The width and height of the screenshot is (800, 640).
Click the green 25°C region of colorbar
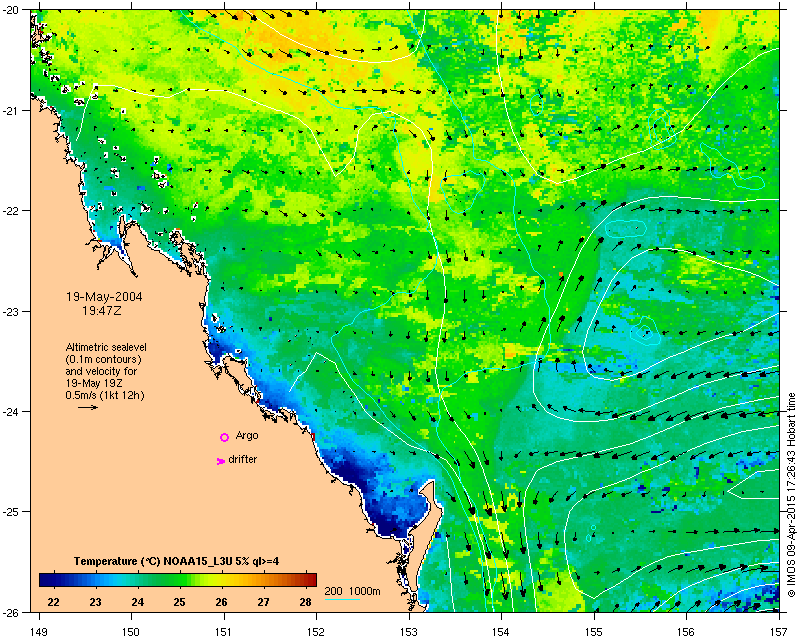(179, 580)
